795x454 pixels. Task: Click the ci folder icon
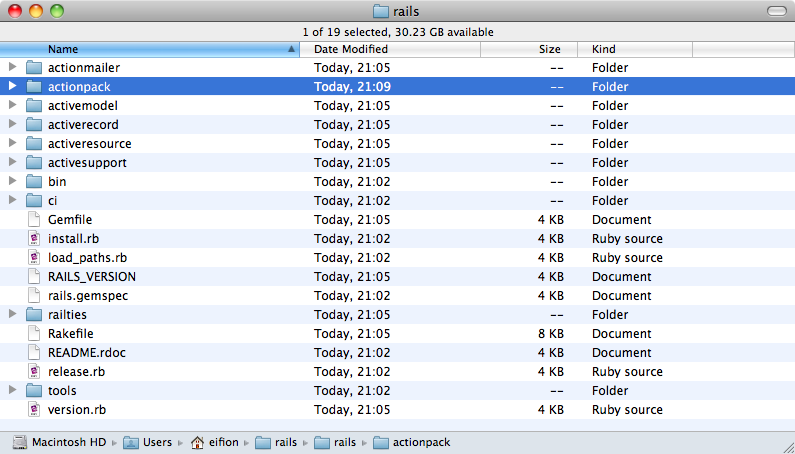coord(34,200)
